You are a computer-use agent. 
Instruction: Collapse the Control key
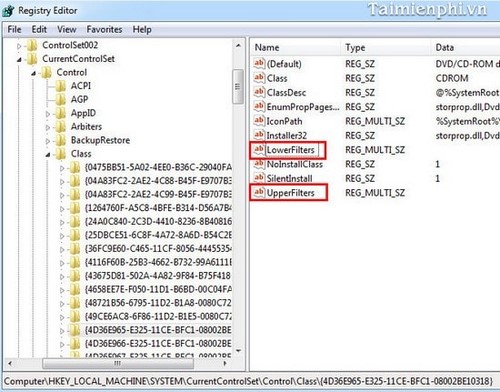33,73
